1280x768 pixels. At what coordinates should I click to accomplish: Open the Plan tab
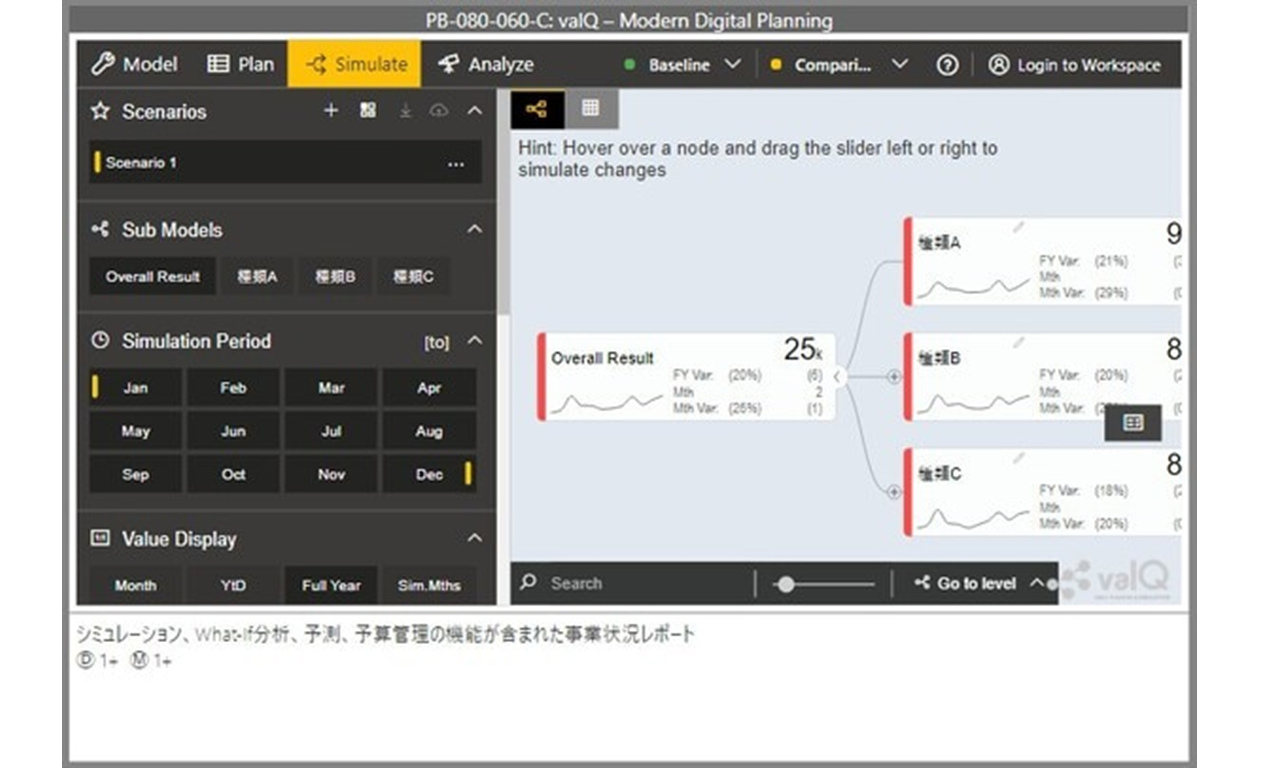pyautogui.click(x=240, y=64)
